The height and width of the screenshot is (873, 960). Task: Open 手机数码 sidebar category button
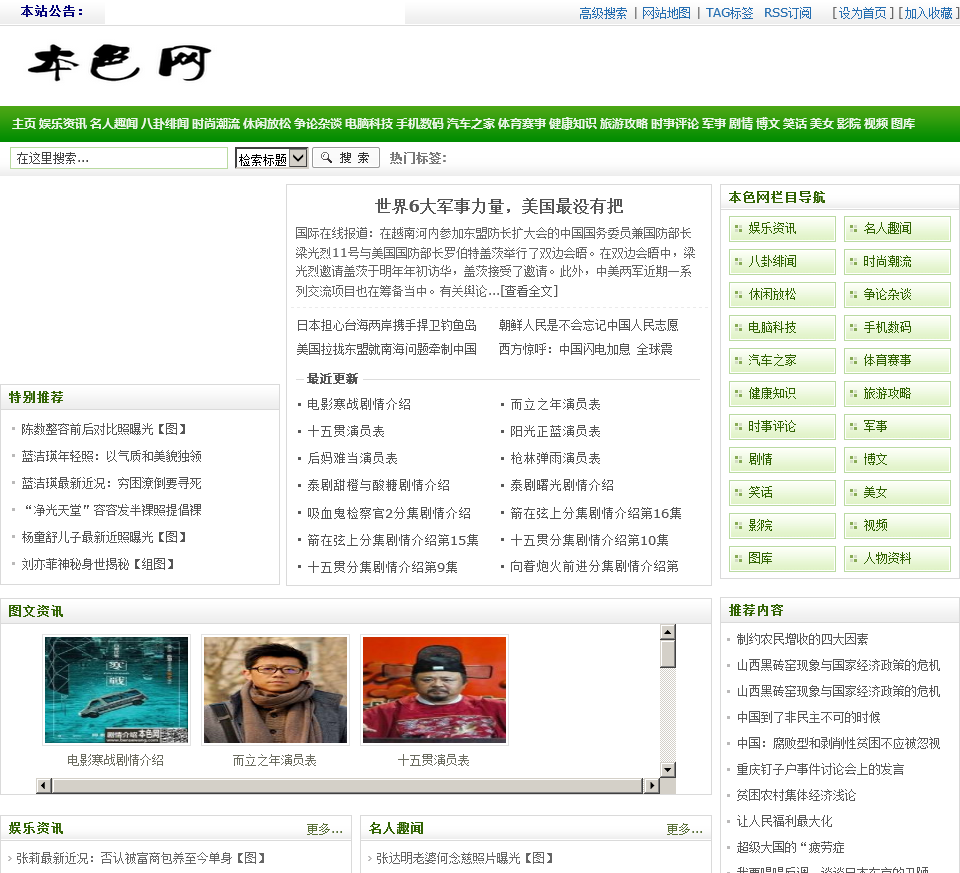[x=898, y=328]
